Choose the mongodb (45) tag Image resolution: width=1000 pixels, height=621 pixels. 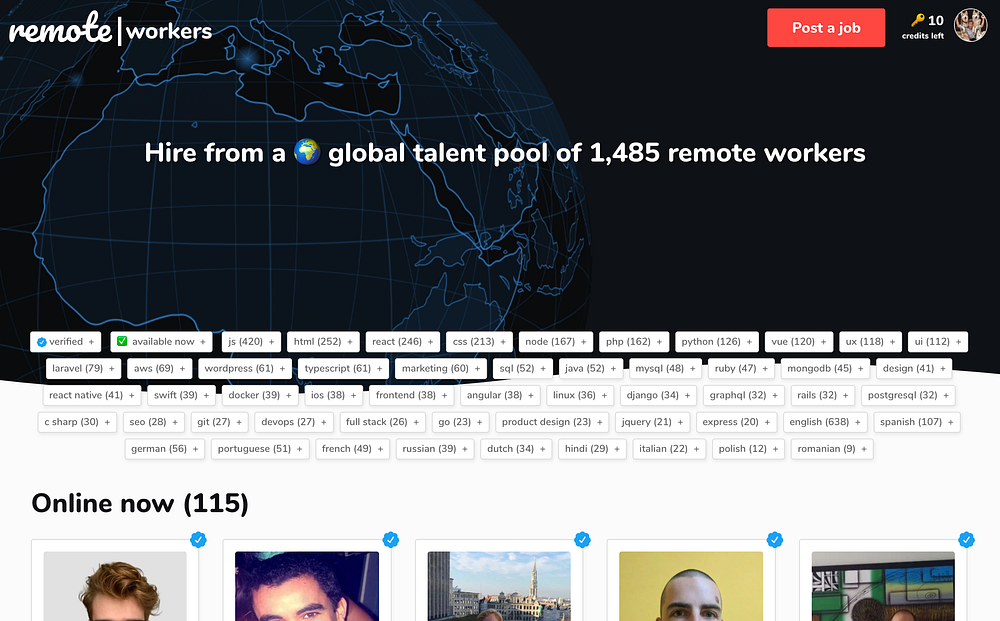click(x=825, y=369)
